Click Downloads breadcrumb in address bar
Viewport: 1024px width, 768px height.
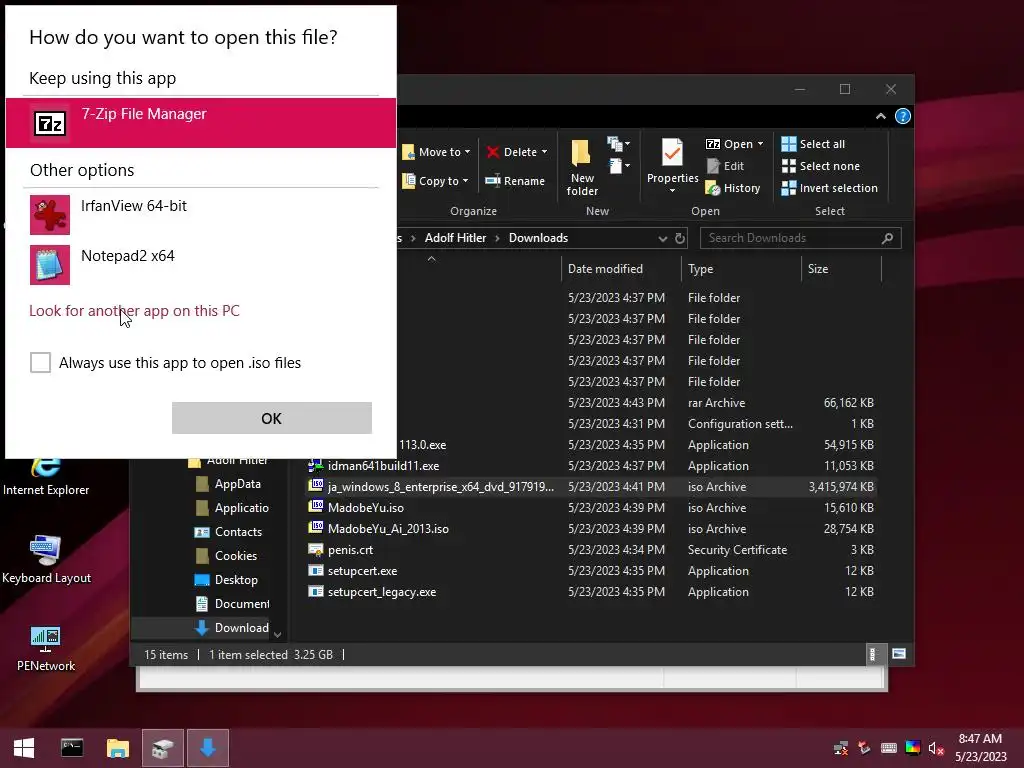click(x=538, y=238)
